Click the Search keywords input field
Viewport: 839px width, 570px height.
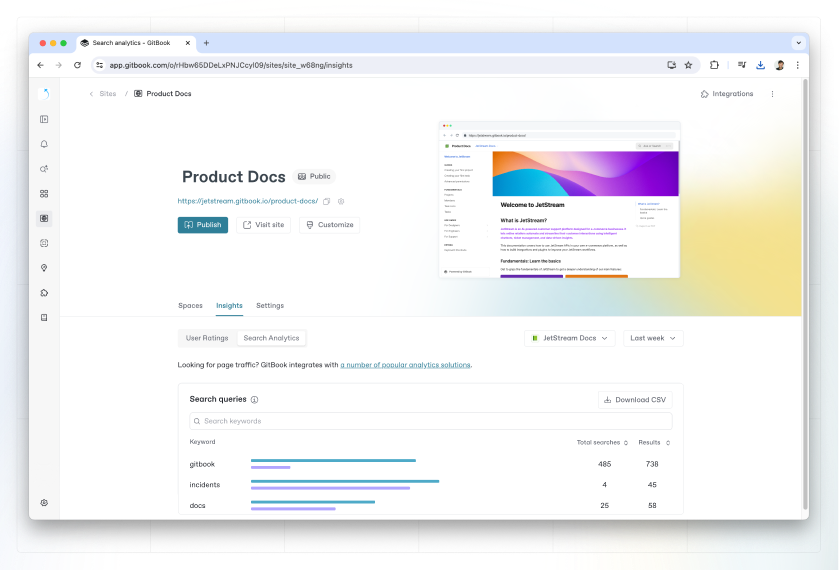click(x=431, y=421)
